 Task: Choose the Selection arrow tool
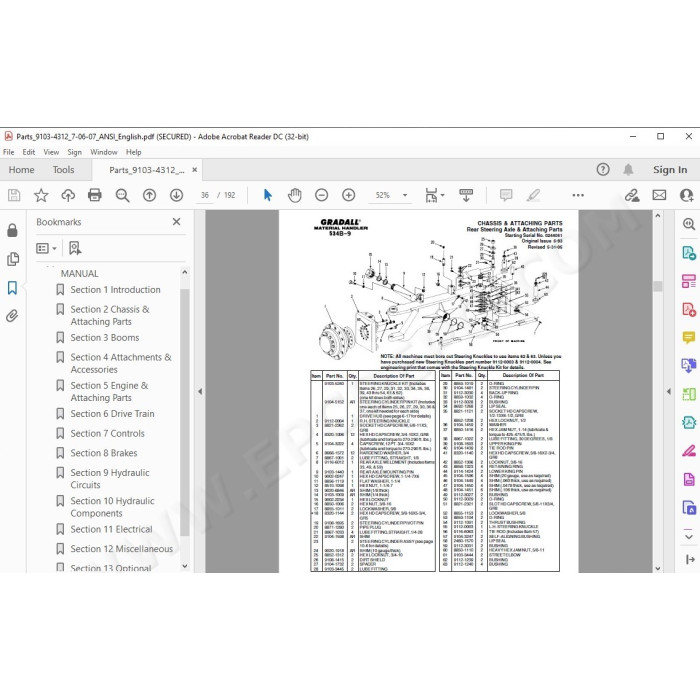(267, 195)
